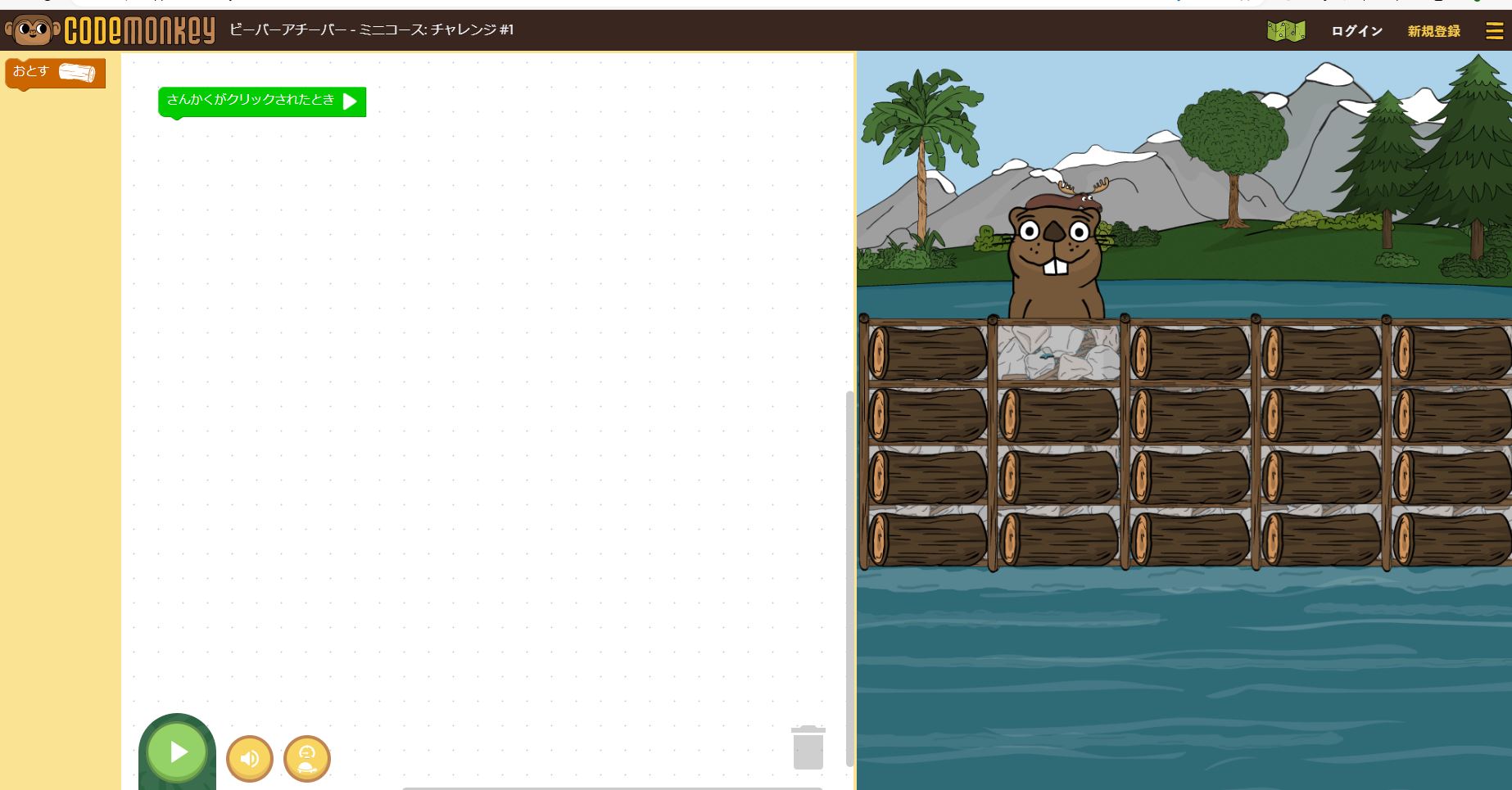Delete blocks with the trash can icon
Screen dimensions: 1512x790
pos(808,747)
